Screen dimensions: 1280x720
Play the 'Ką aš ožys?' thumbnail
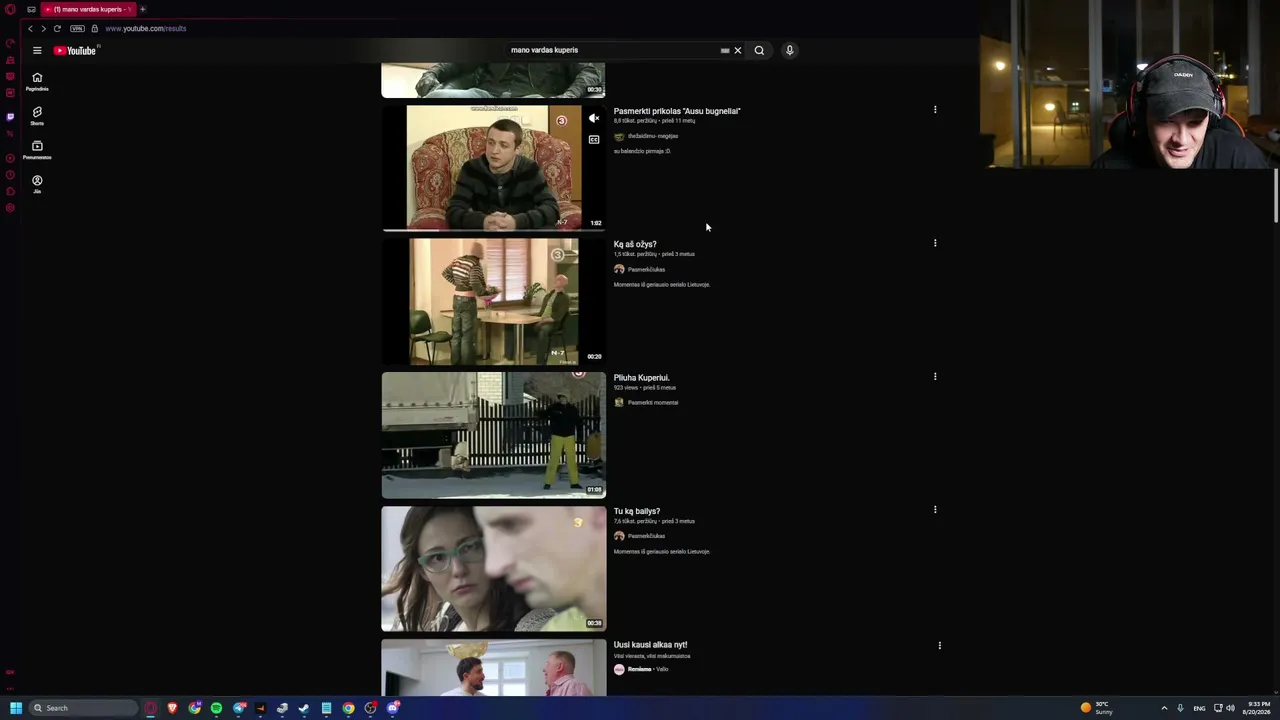pos(493,301)
